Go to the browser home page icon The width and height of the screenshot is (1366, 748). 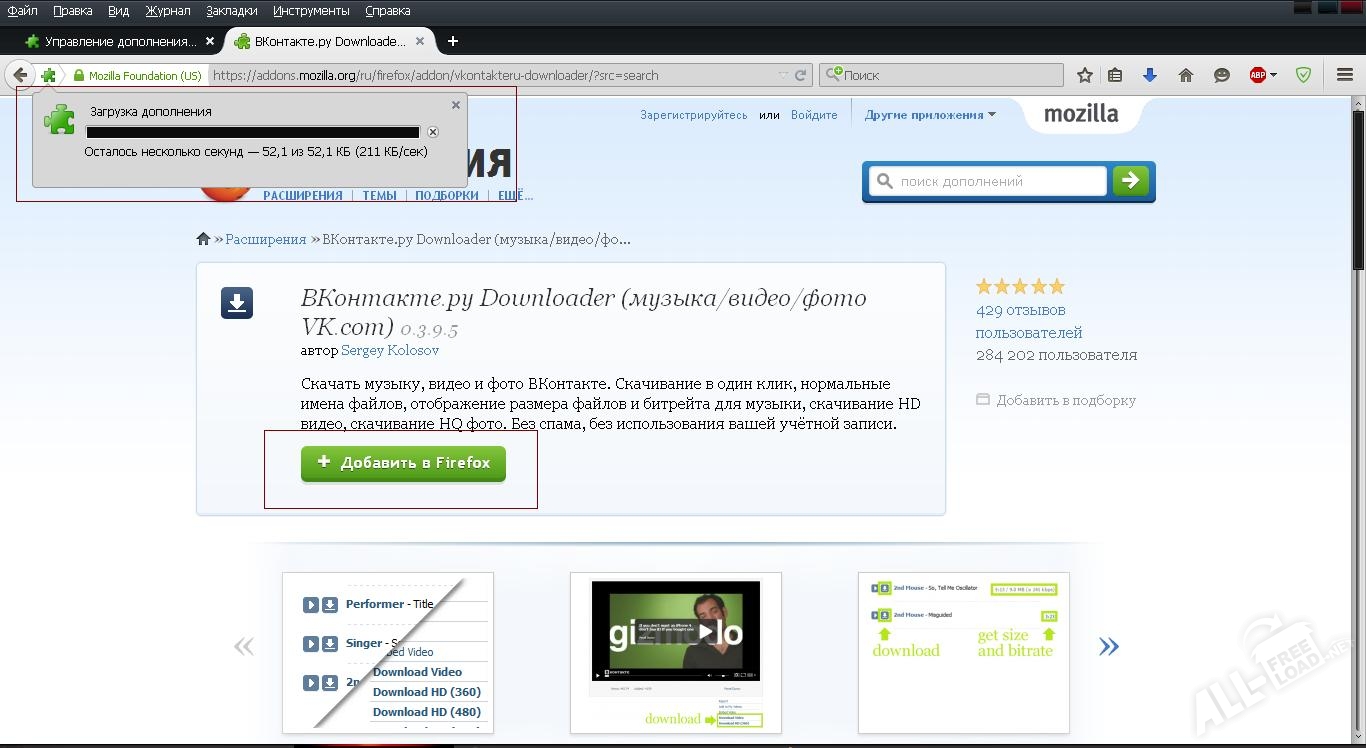(x=1186, y=75)
